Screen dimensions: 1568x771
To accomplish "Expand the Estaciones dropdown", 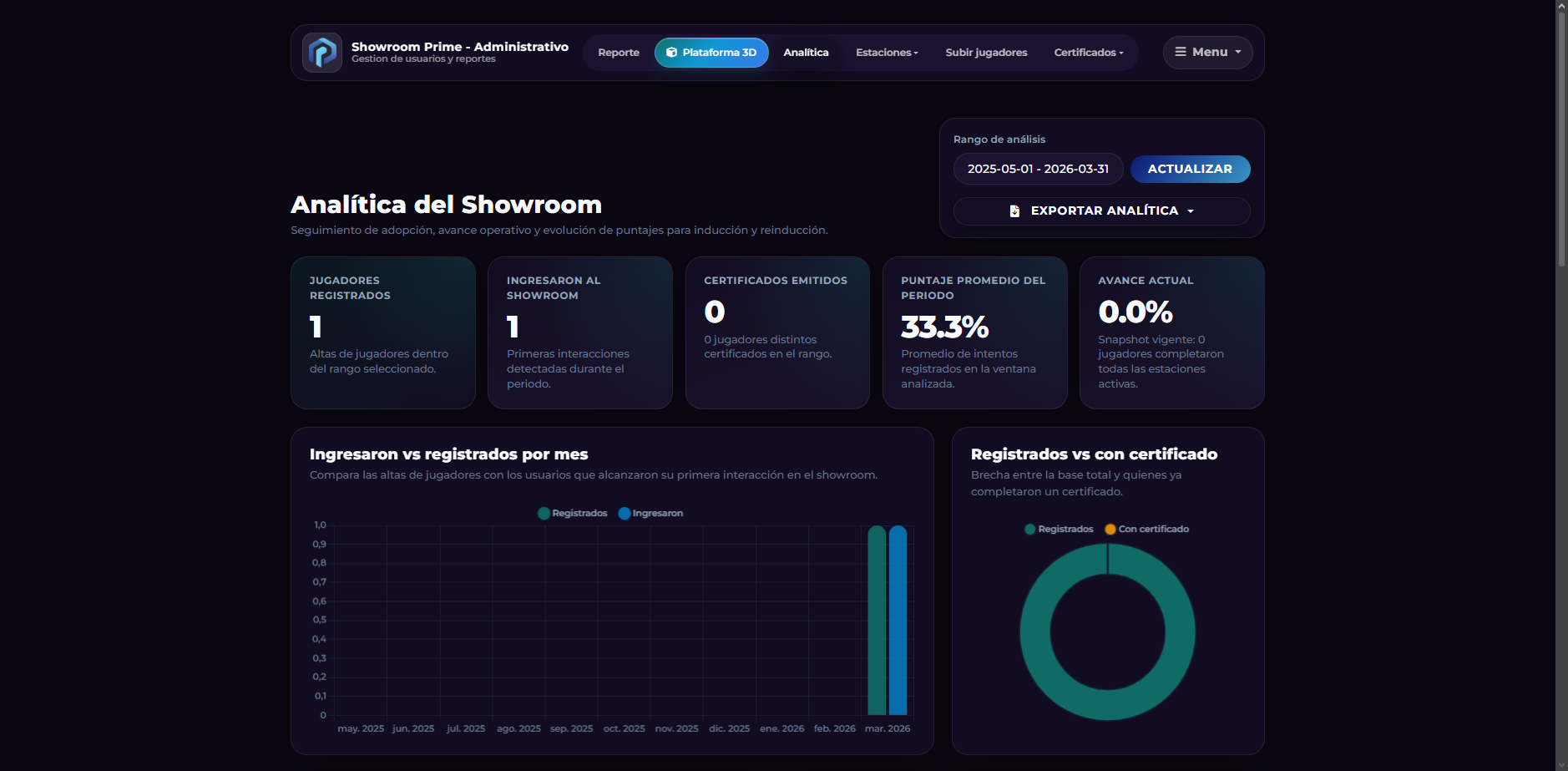I will coord(887,52).
